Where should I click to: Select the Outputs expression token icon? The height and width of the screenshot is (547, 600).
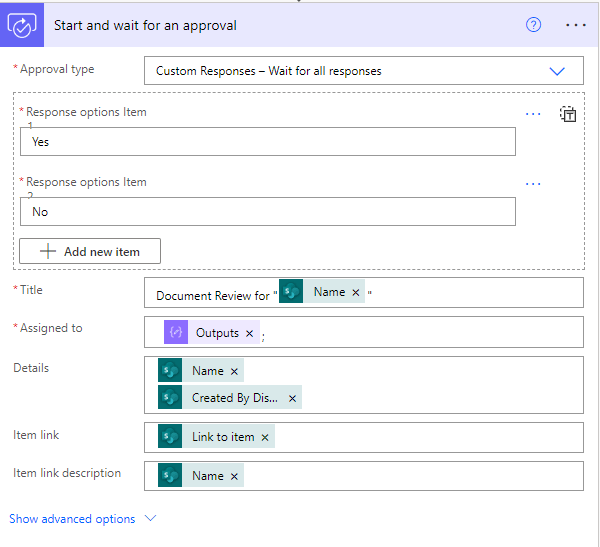click(176, 332)
